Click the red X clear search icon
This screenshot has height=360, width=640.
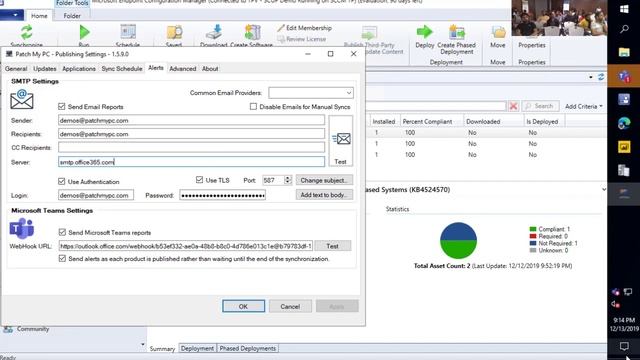click(513, 106)
